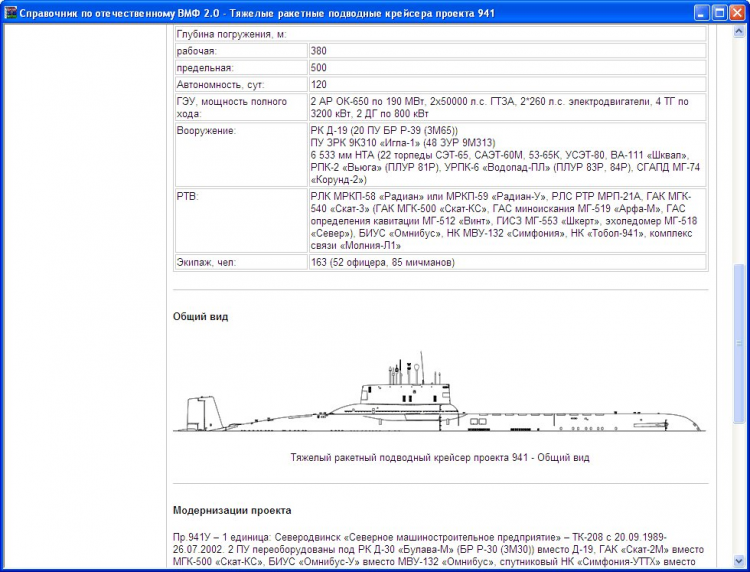Click the scrollbar up arrow
Viewport: 750px width, 572px height.
(738, 32)
